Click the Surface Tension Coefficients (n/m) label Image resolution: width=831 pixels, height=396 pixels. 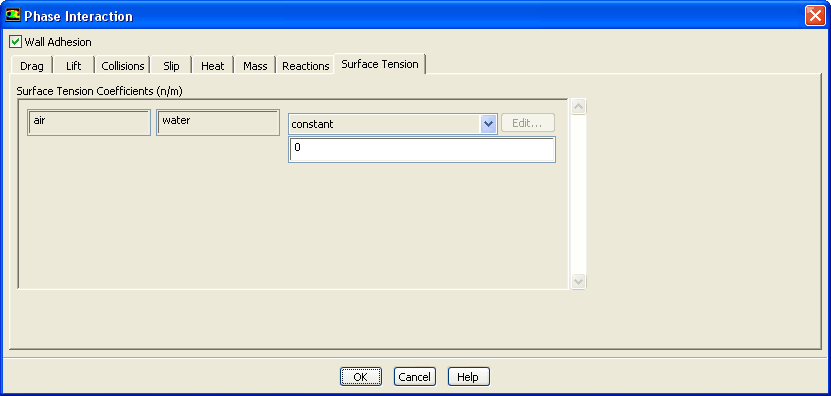[100, 91]
